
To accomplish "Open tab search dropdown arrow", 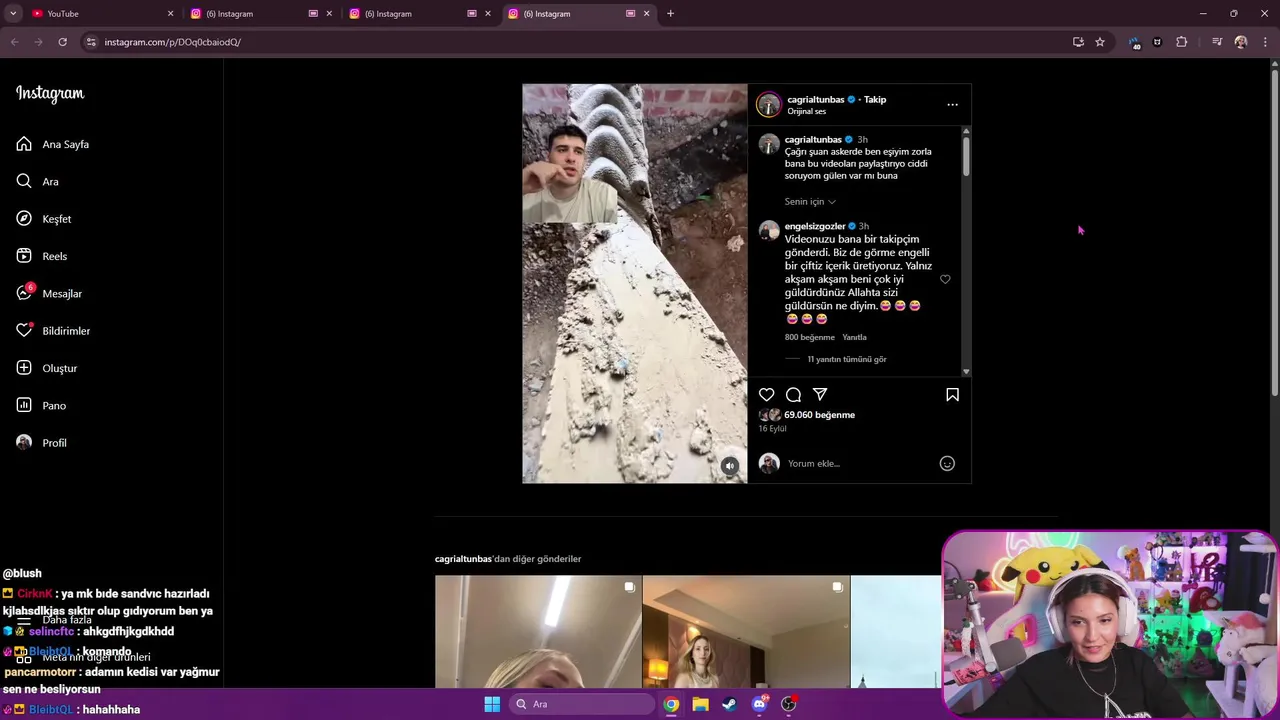I will click(x=13, y=14).
